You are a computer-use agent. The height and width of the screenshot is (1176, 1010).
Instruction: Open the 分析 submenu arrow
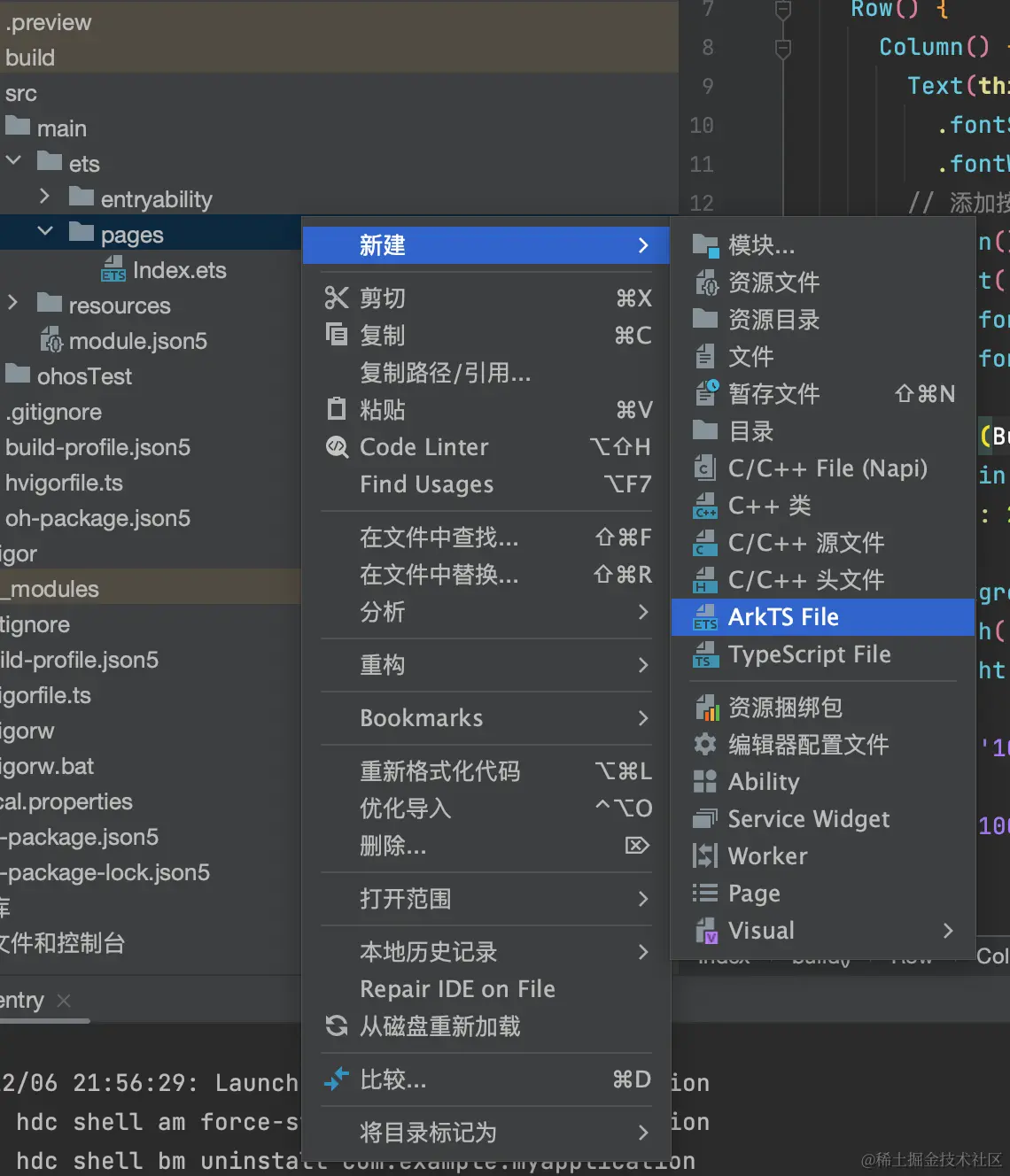pyautogui.click(x=643, y=611)
